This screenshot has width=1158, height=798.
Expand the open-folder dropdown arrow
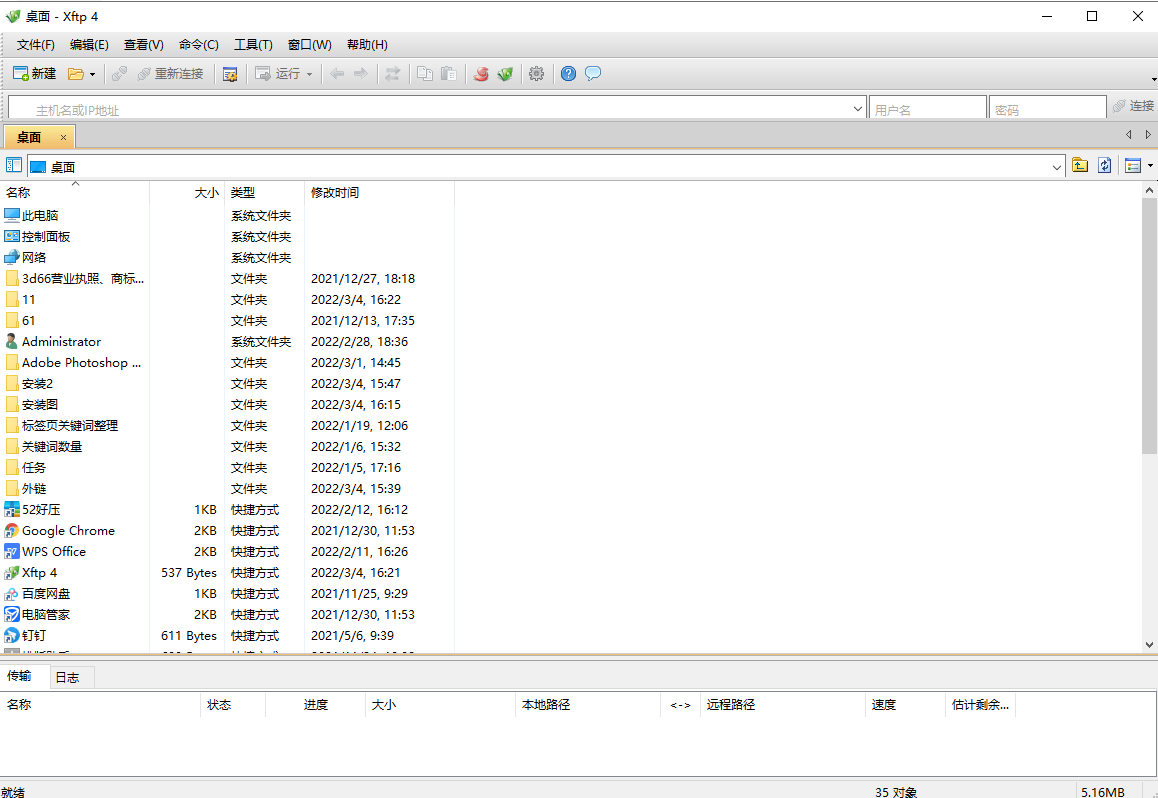pos(92,74)
